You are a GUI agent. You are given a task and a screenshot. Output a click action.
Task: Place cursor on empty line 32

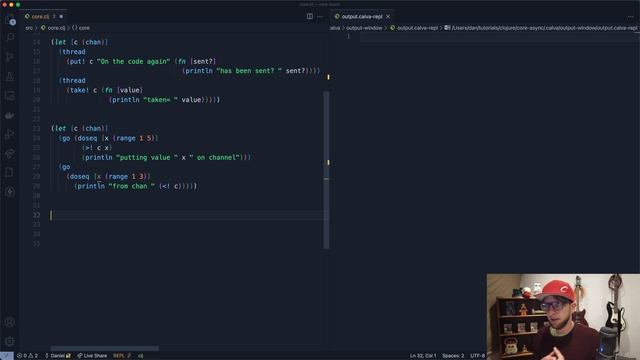click(188, 215)
